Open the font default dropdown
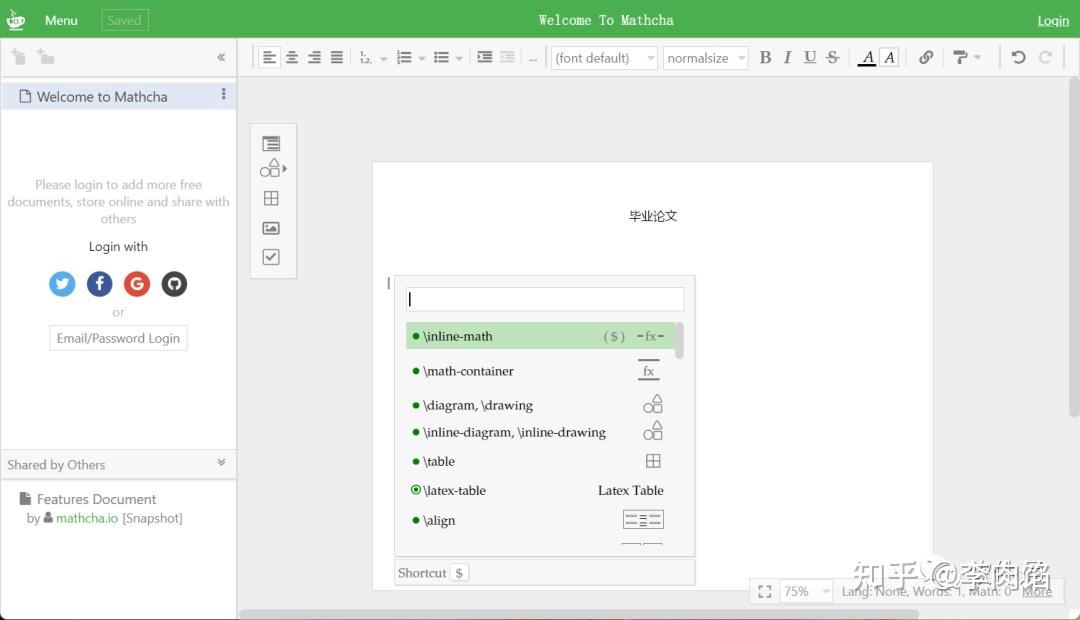 604,58
